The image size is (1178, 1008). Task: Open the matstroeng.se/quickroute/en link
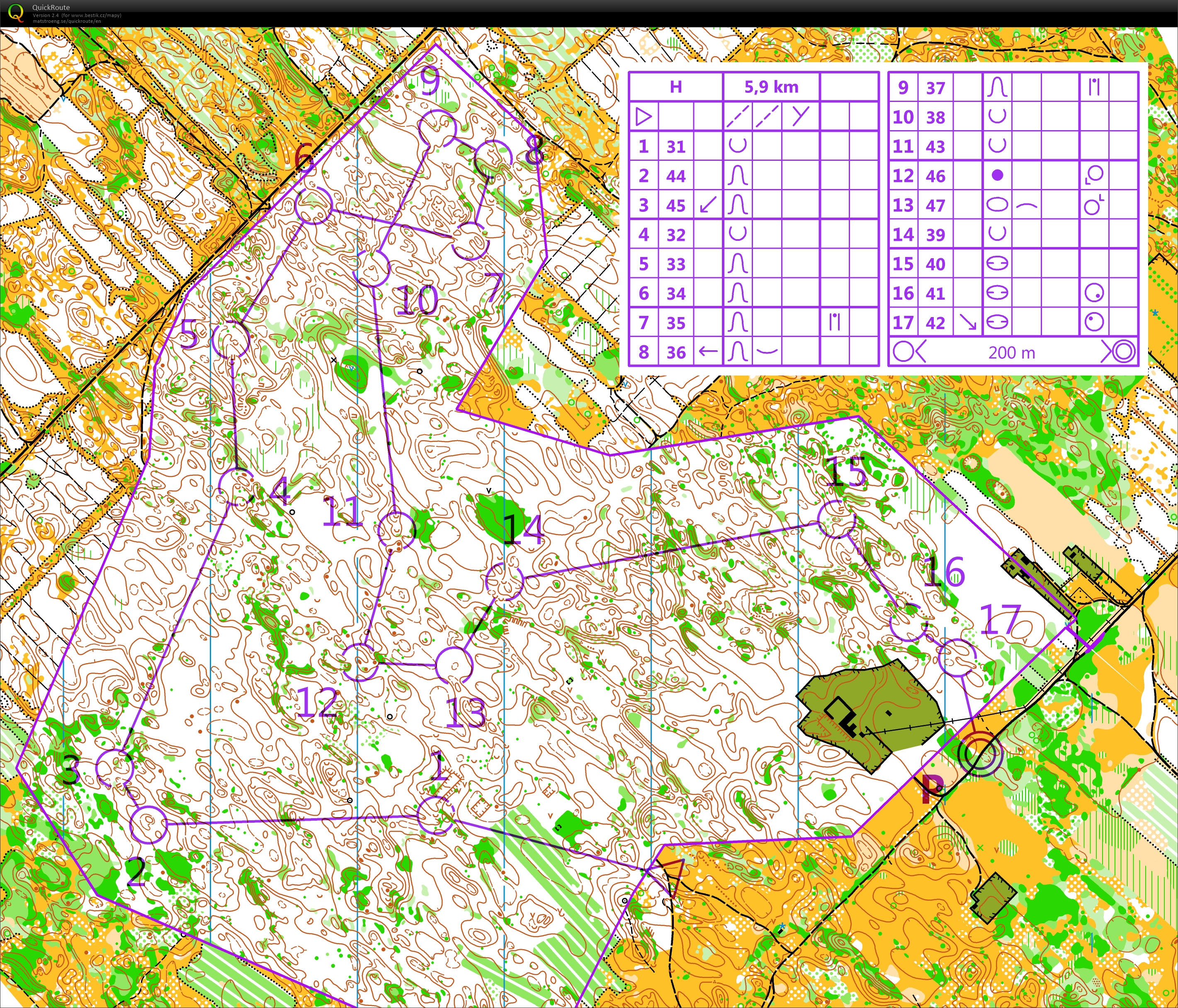point(67,21)
